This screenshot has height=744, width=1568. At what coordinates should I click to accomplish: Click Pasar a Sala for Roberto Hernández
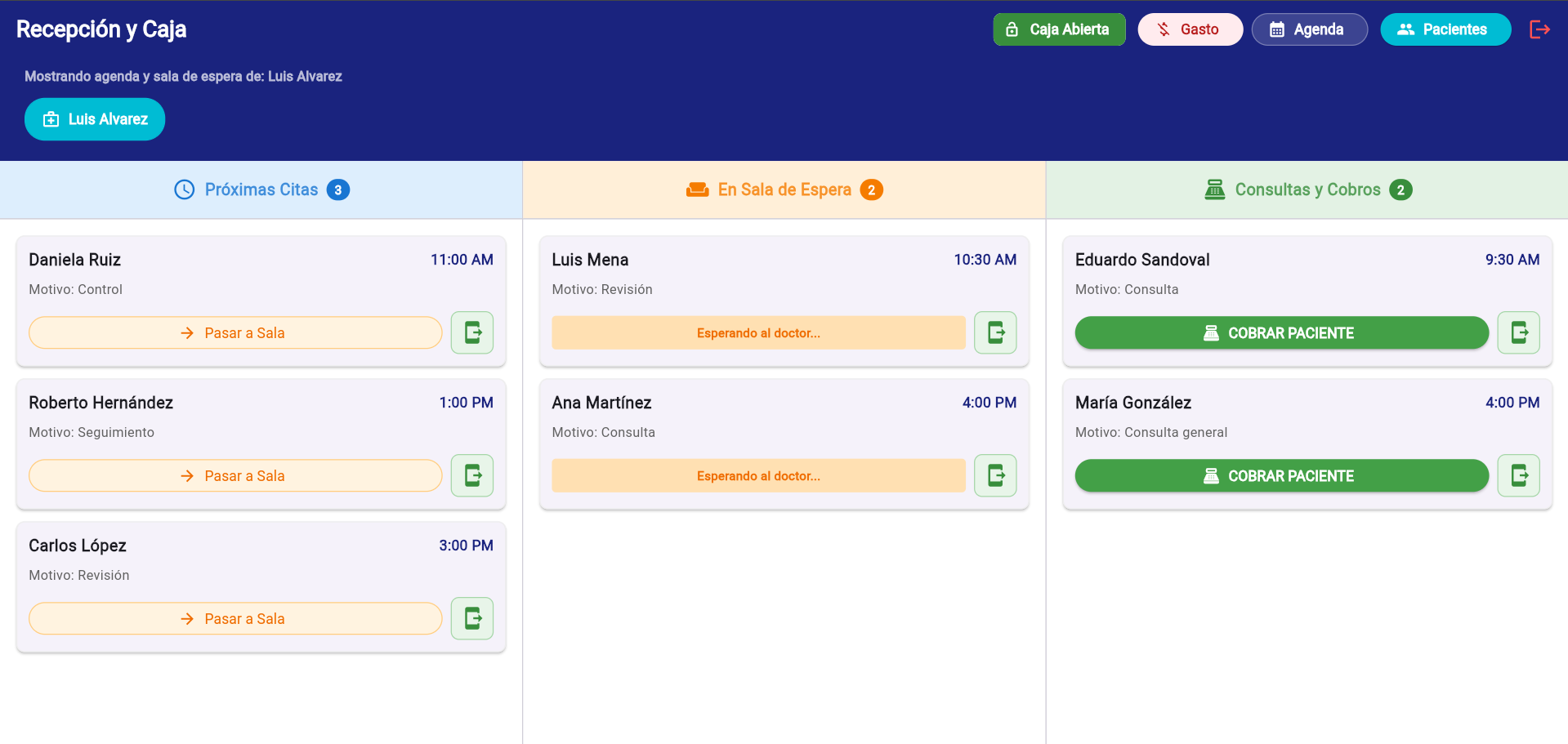click(235, 475)
